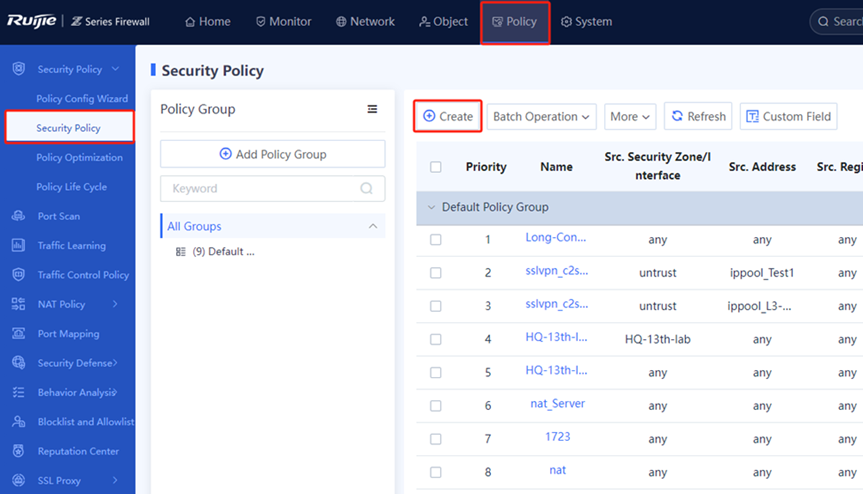Image resolution: width=863 pixels, height=494 pixels.
Task: Expand the More dropdown menu
Action: tap(630, 116)
